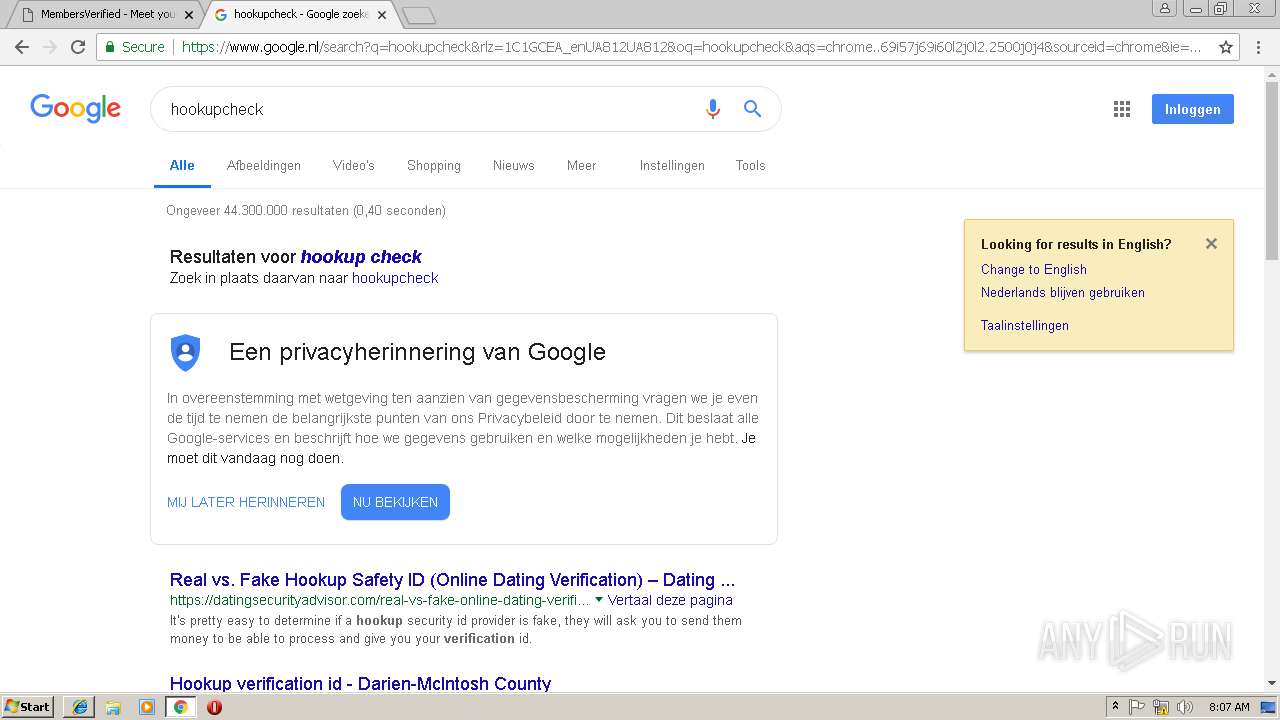Open the file explorer taskbar icon
This screenshot has width=1280, height=720.
point(113,707)
